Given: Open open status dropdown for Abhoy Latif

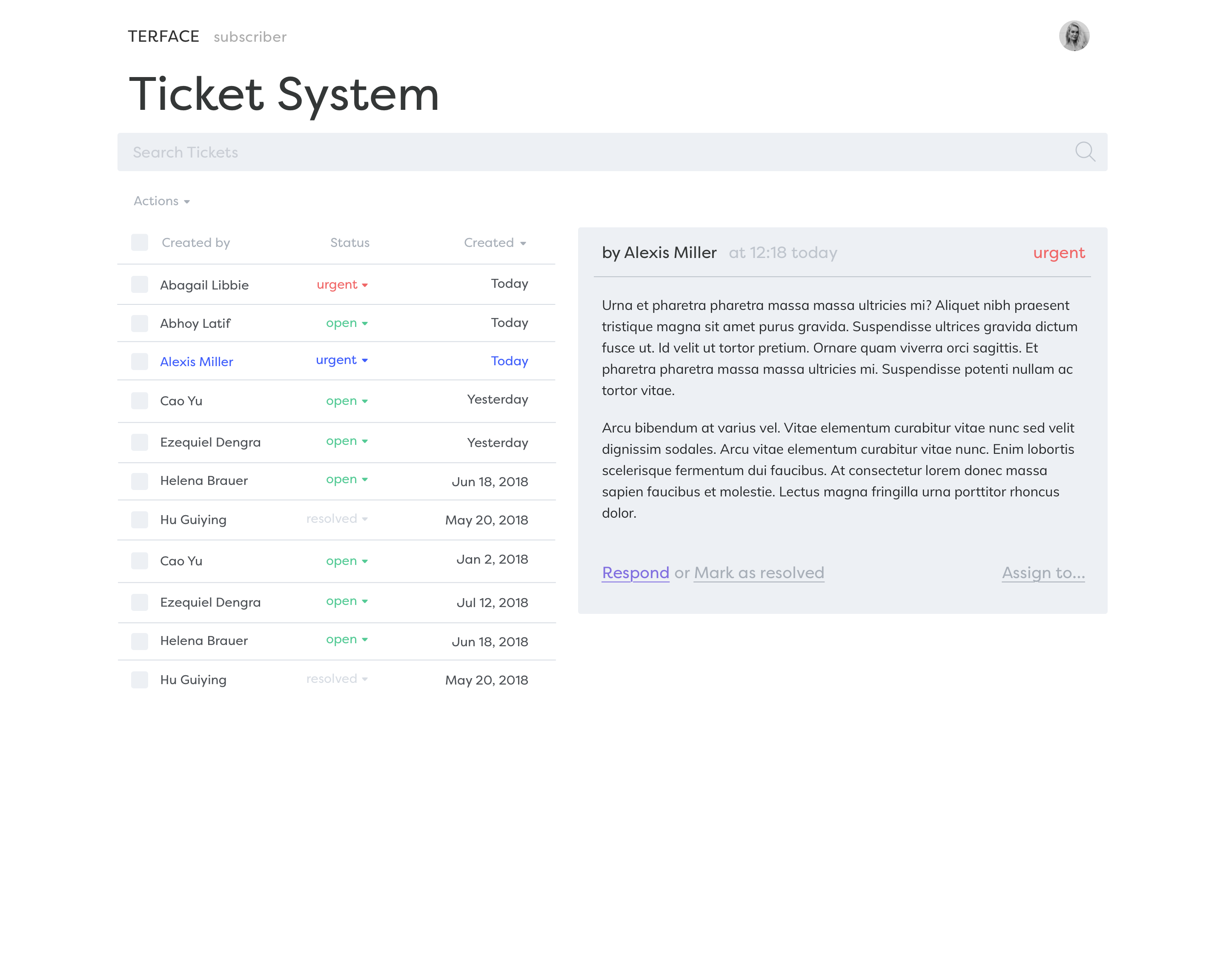Looking at the screenshot, I should pyautogui.click(x=347, y=323).
